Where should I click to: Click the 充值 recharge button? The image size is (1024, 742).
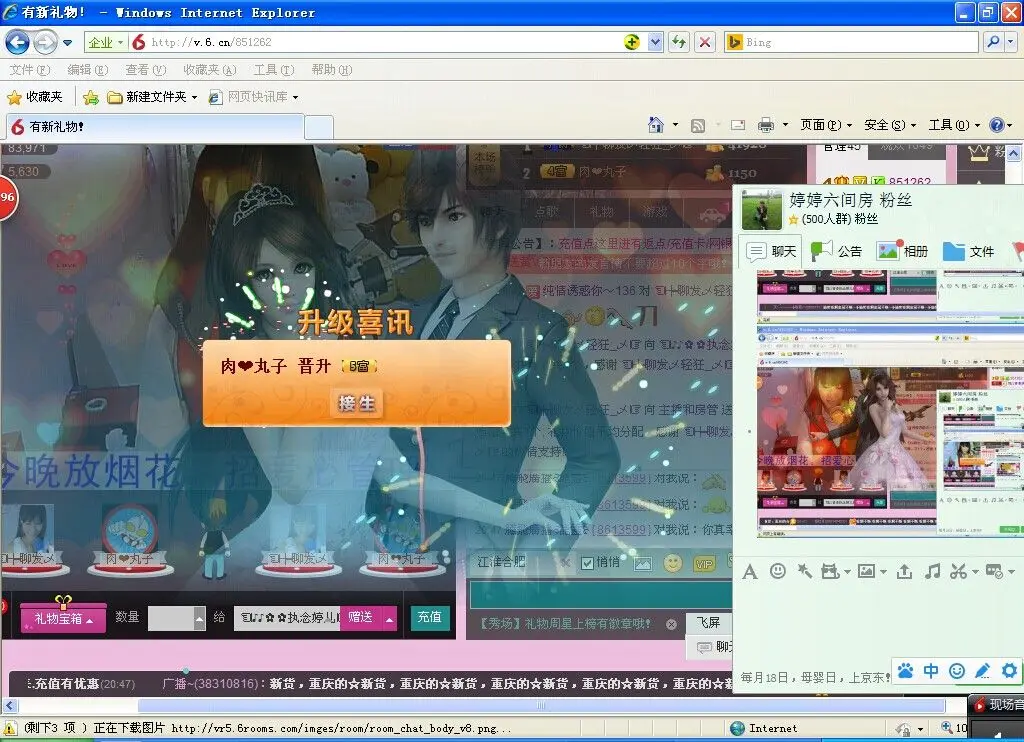[x=430, y=617]
